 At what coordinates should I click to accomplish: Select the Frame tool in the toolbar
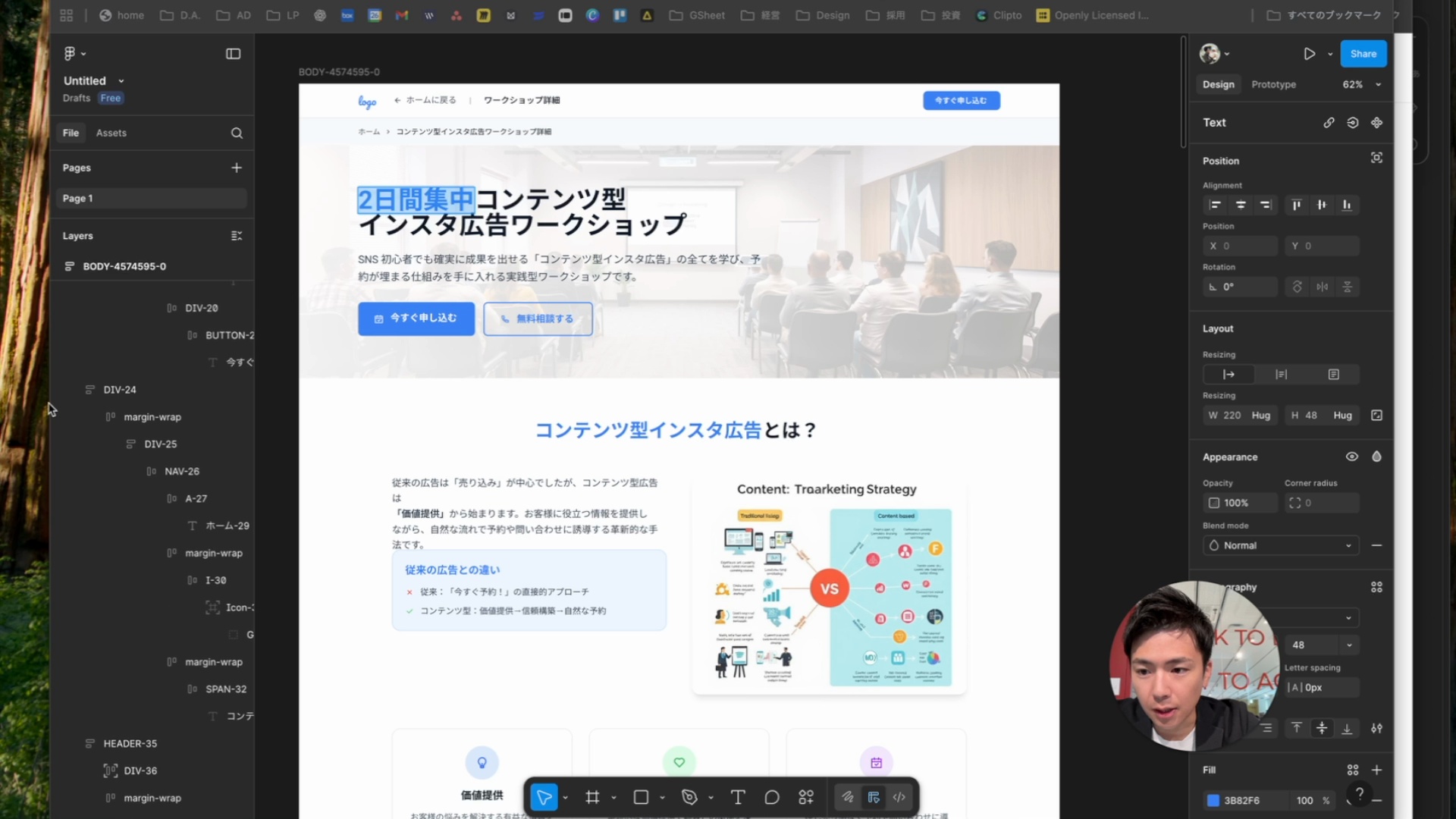click(593, 797)
